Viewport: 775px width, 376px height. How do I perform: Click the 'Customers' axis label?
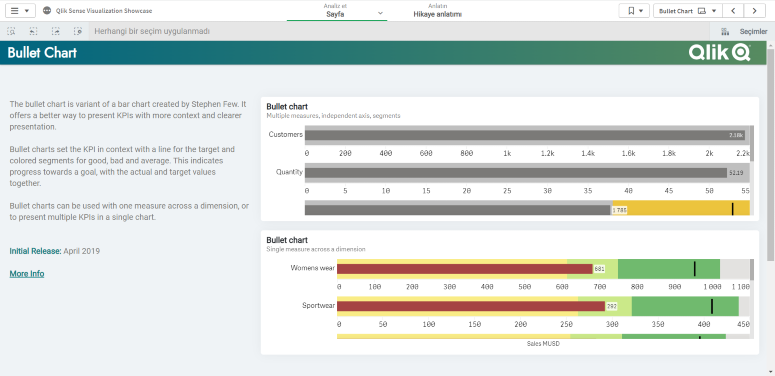coord(286,134)
